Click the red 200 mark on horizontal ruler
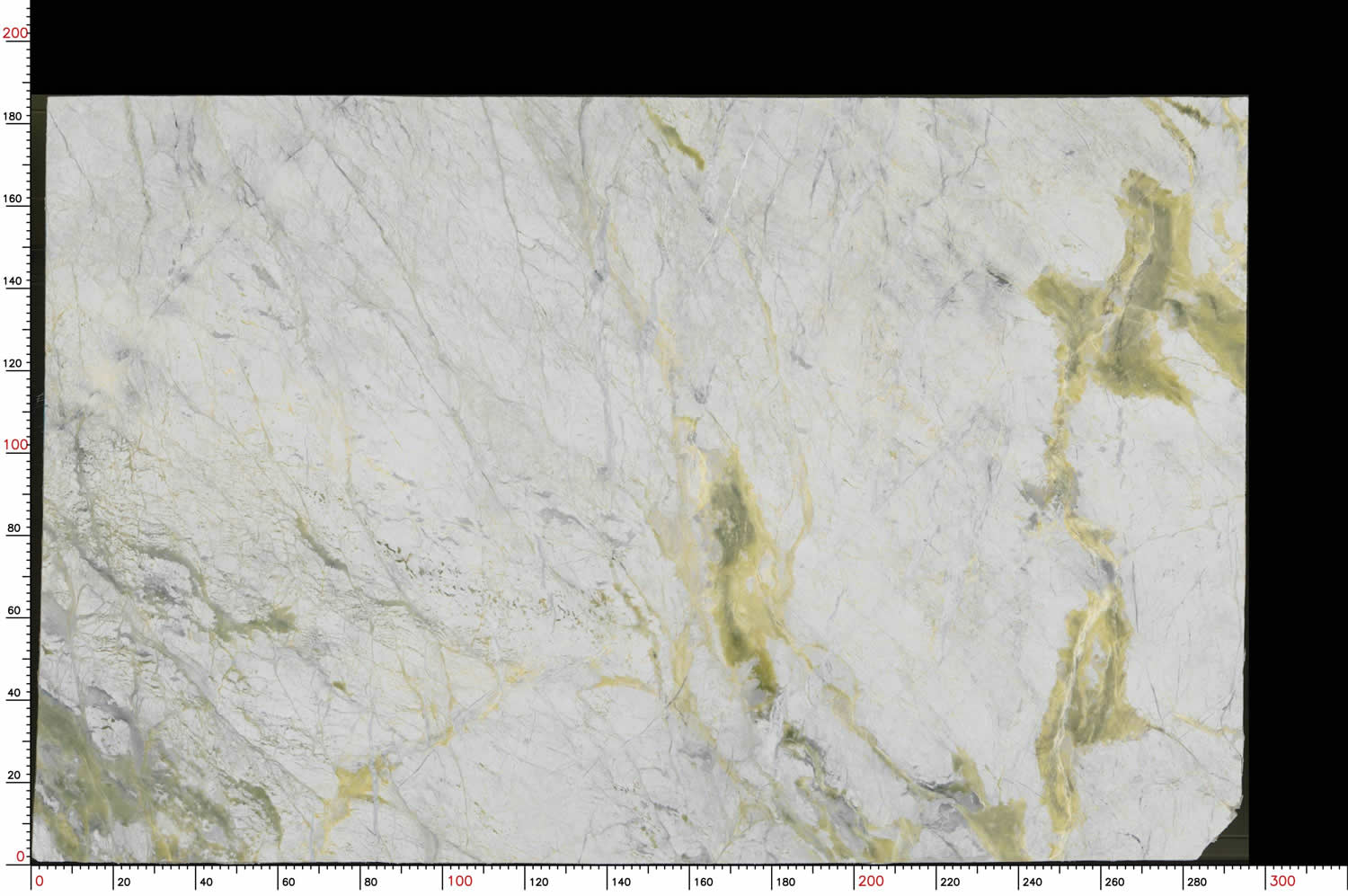Viewport: 1348px width, 896px height. (870, 881)
